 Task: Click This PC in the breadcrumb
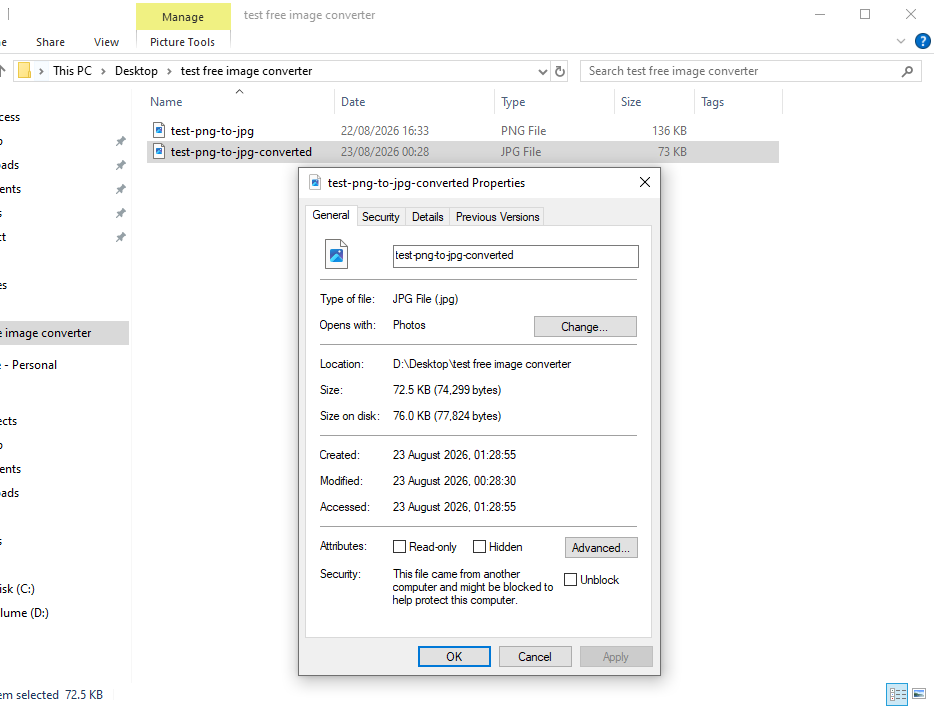click(x=72, y=71)
